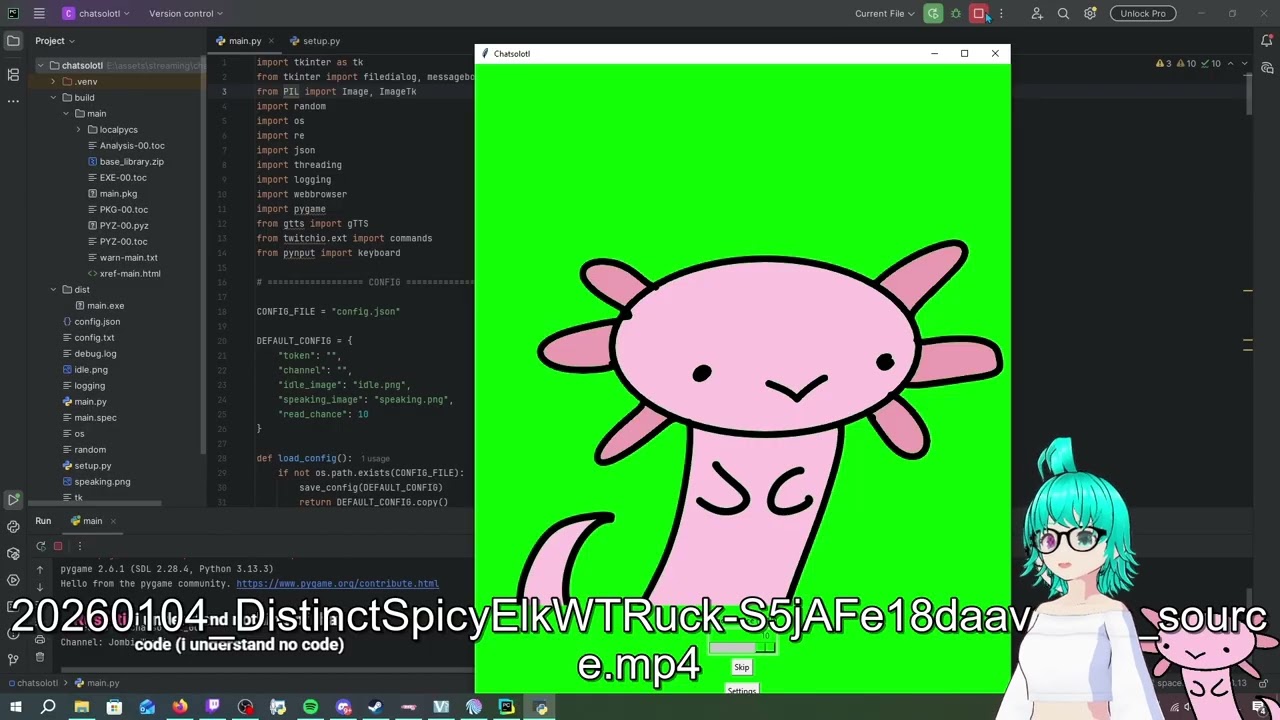The height and width of the screenshot is (720, 1280).
Task: Open More tool windows ellipsis icon
Action: [13, 101]
